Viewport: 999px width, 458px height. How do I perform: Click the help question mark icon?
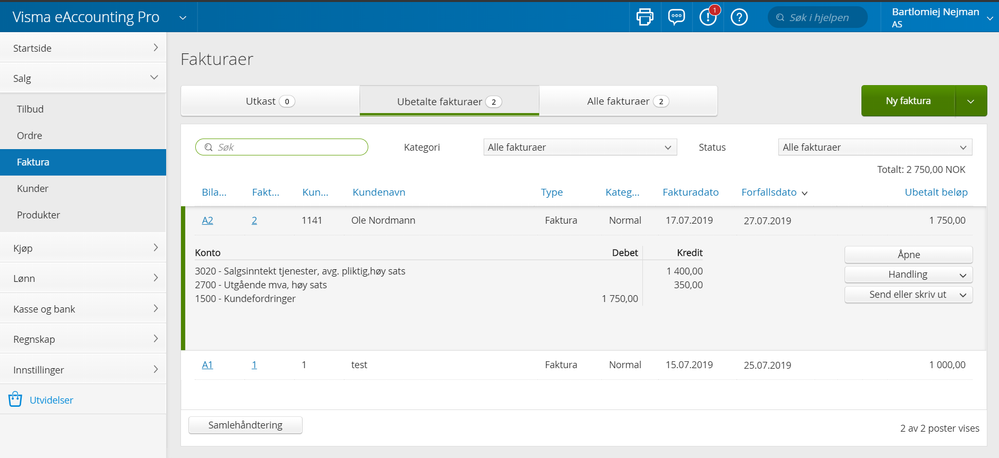739,17
